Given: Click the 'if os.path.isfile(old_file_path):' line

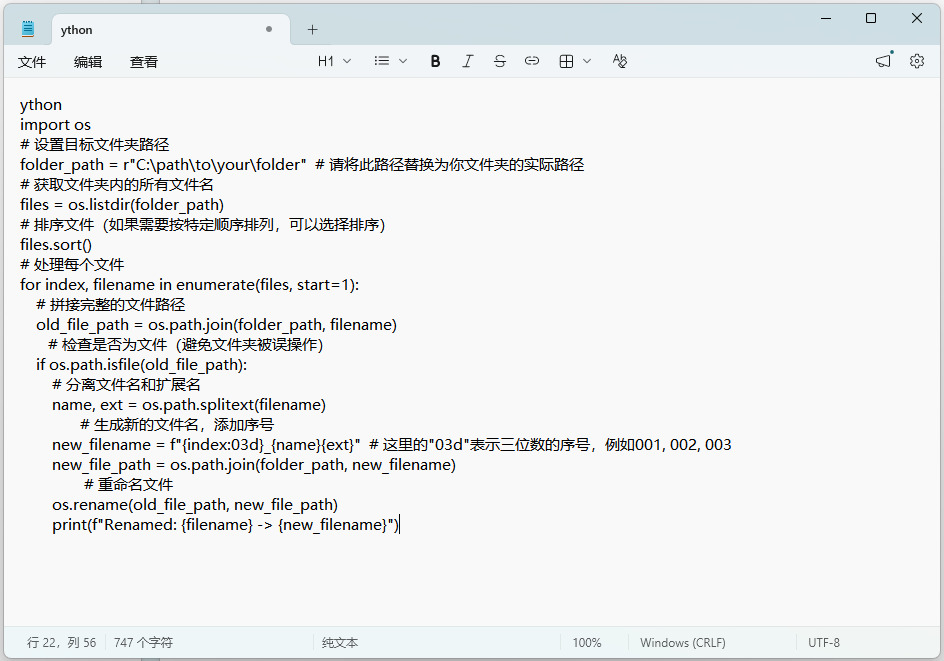Looking at the screenshot, I should 141,365.
